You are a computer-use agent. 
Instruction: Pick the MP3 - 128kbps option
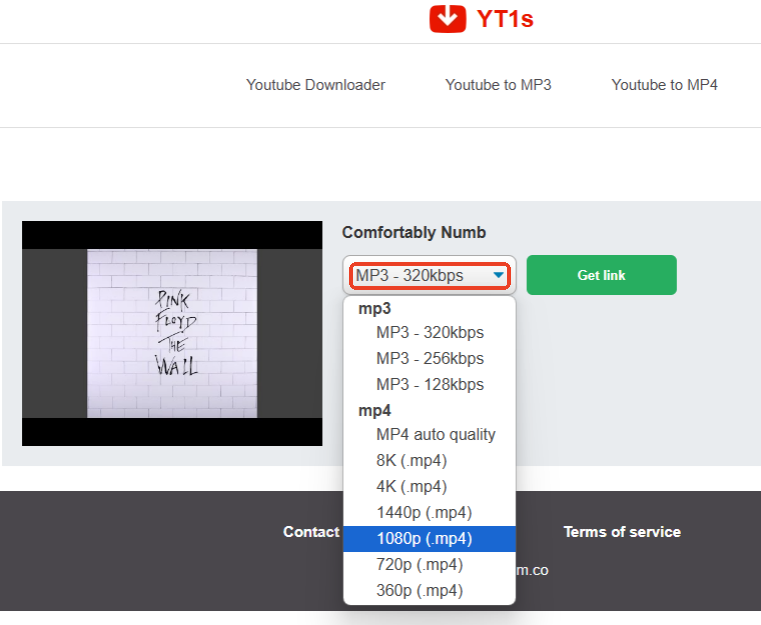coord(430,385)
